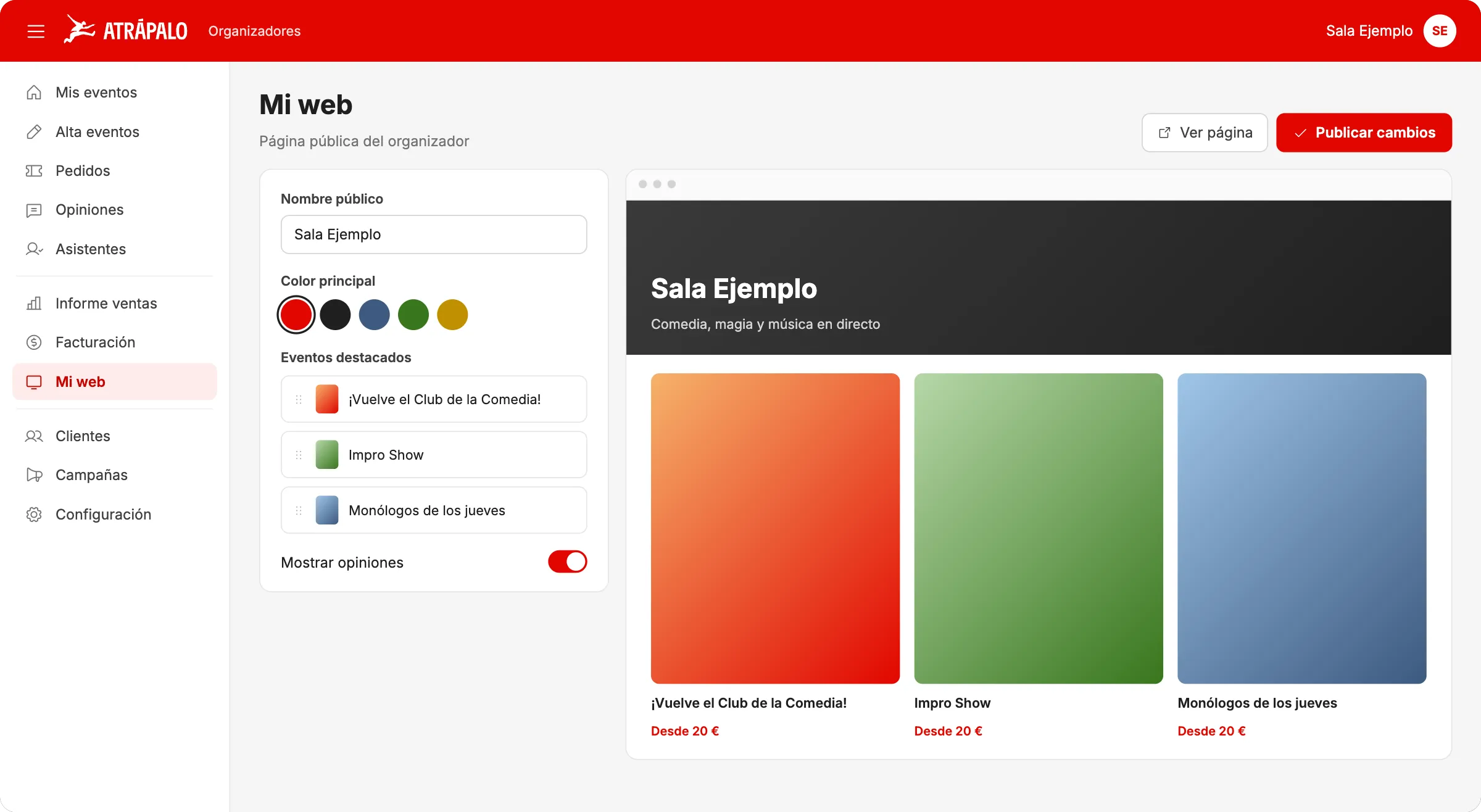Screen dimensions: 1481x812
Task: Select the Impro Show featured event row
Action: point(434,455)
